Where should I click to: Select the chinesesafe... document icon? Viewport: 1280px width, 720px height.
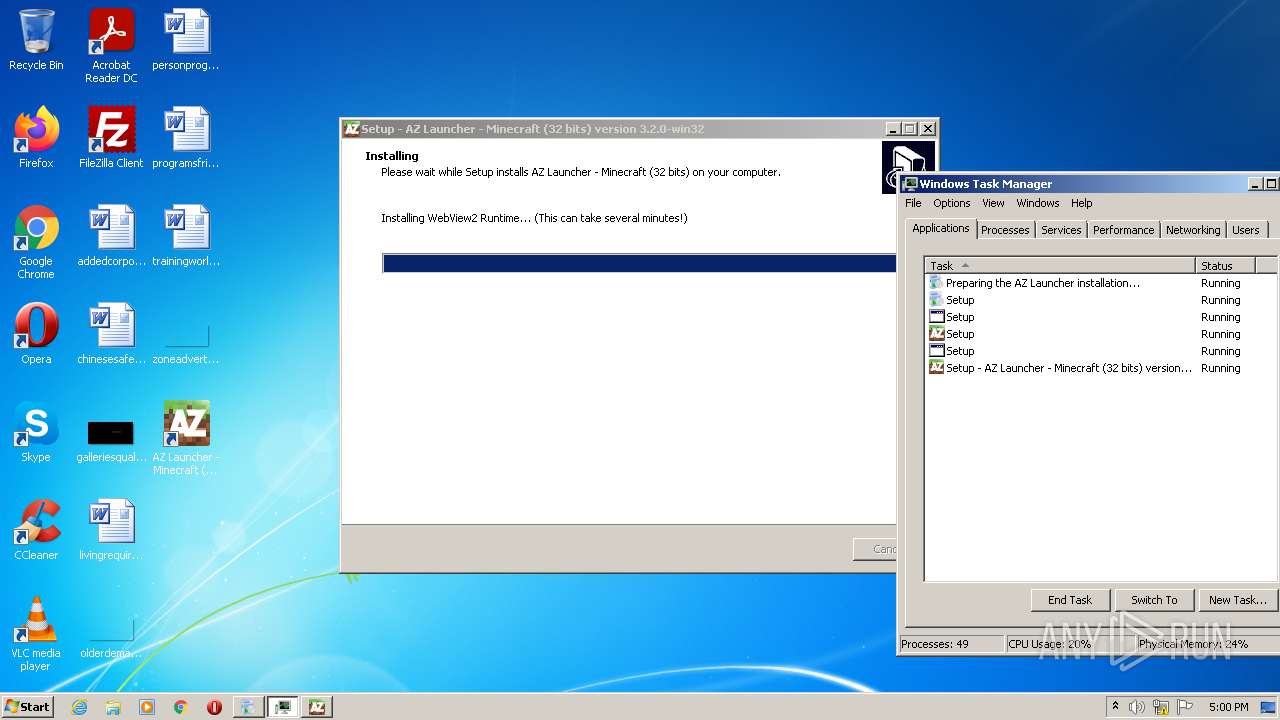pyautogui.click(x=111, y=334)
